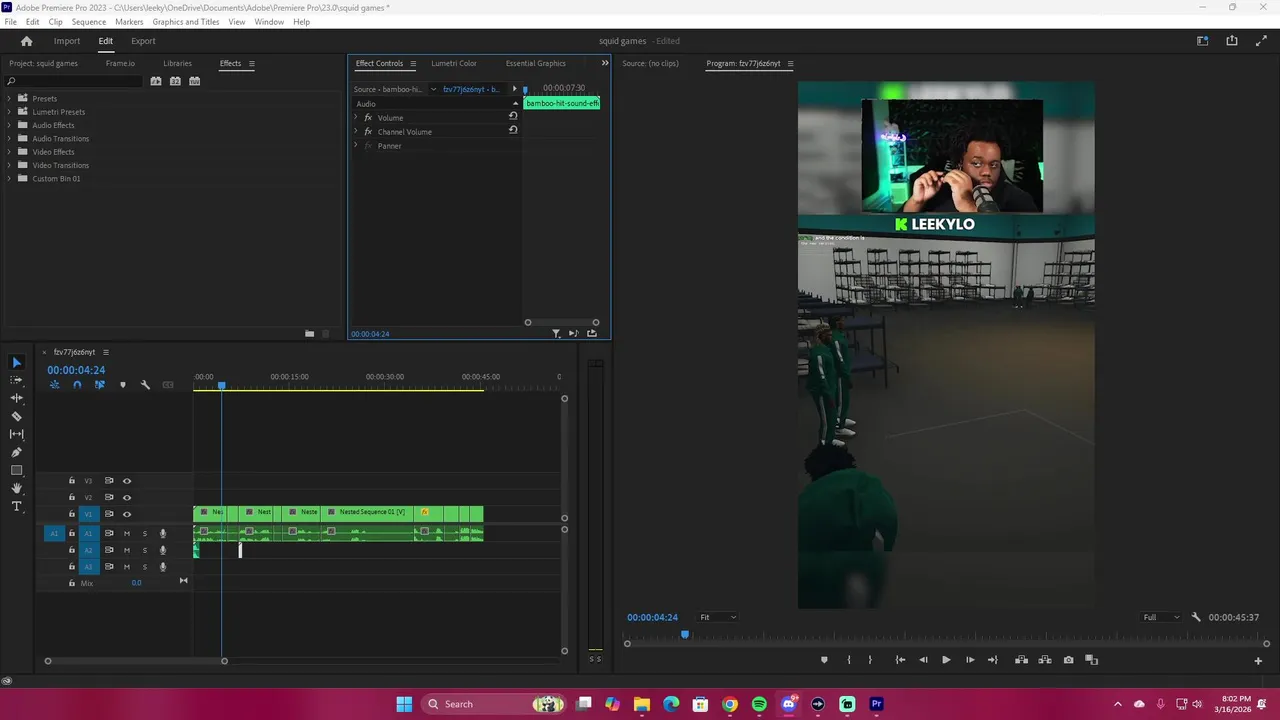Go to In point in Program monitor

point(900,660)
